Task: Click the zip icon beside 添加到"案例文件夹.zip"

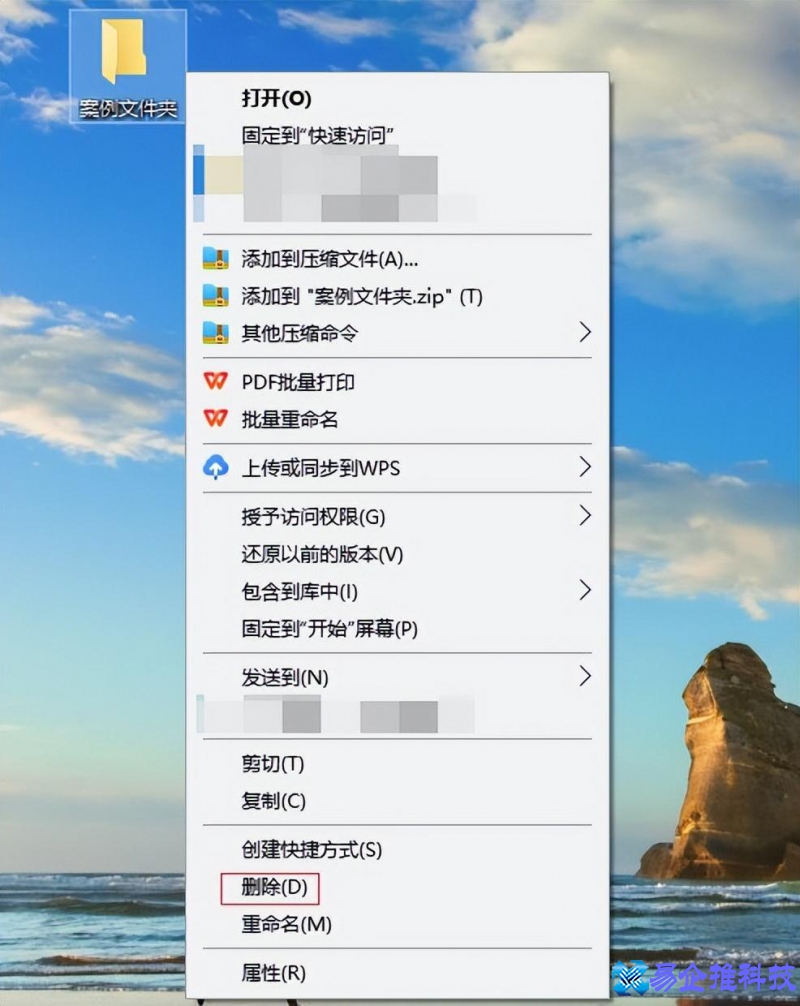Action: [216, 296]
